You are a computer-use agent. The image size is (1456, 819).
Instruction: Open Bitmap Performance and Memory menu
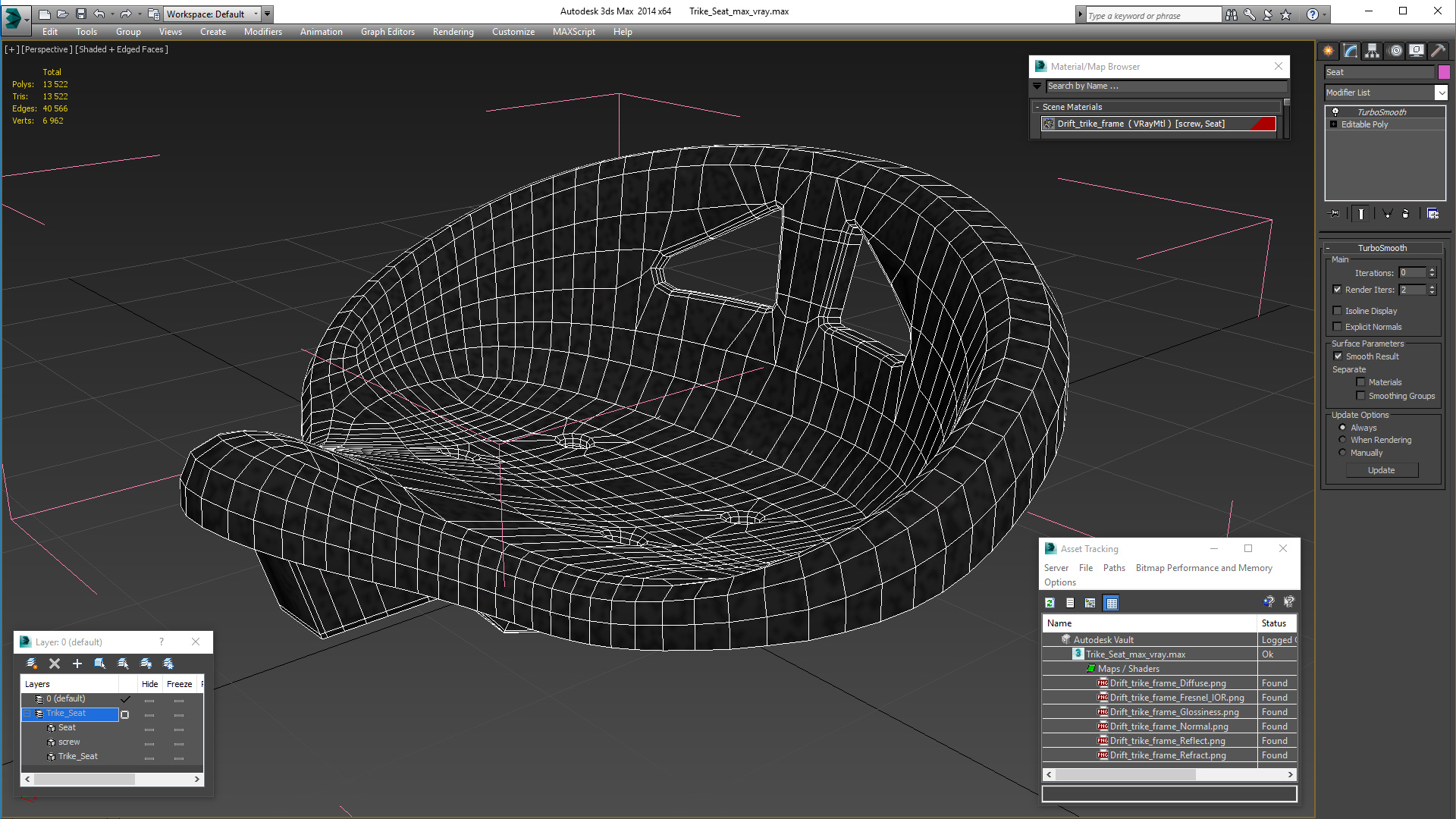point(1203,567)
